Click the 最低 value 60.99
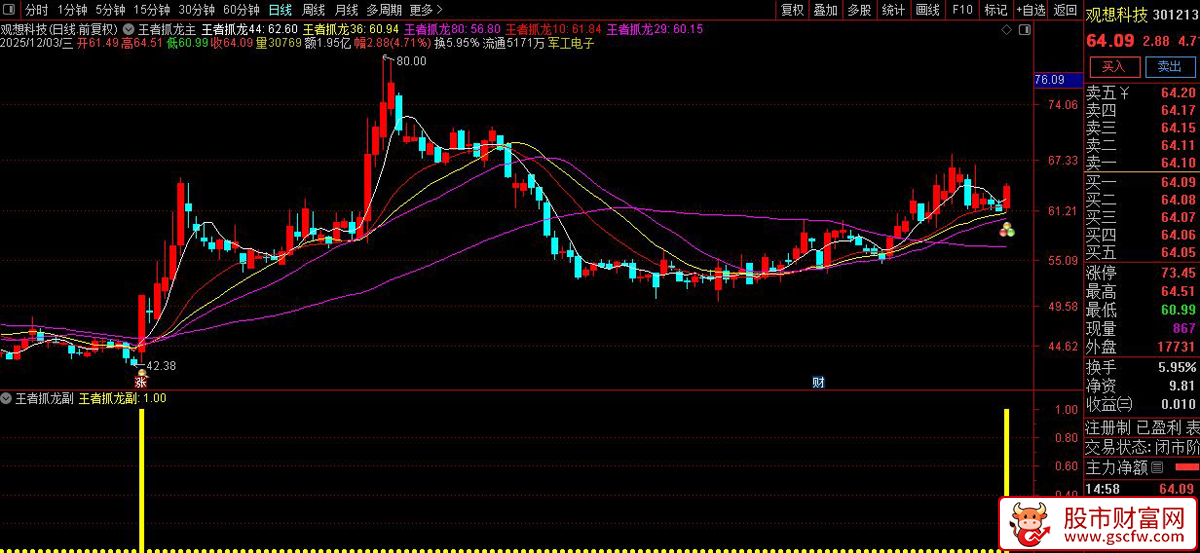This screenshot has width=1200, height=553. pyautogui.click(x=1178, y=310)
